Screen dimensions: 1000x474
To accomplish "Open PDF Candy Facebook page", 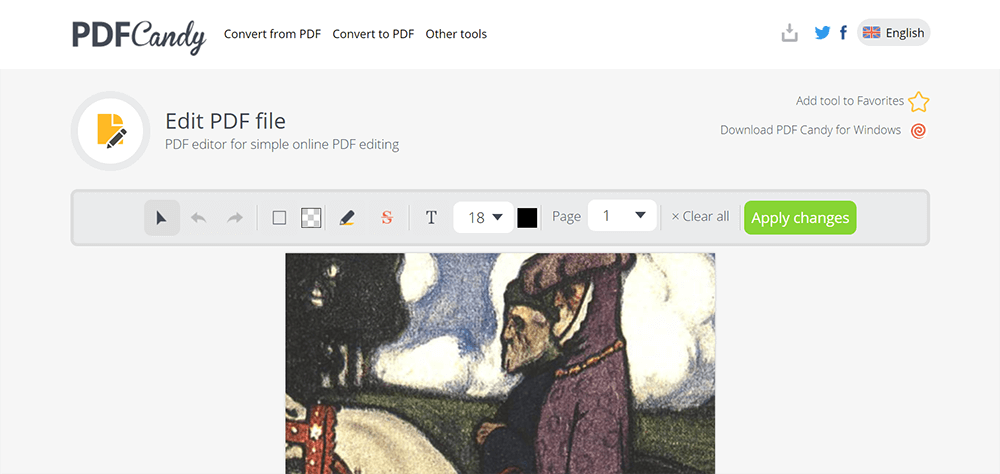I will click(843, 33).
